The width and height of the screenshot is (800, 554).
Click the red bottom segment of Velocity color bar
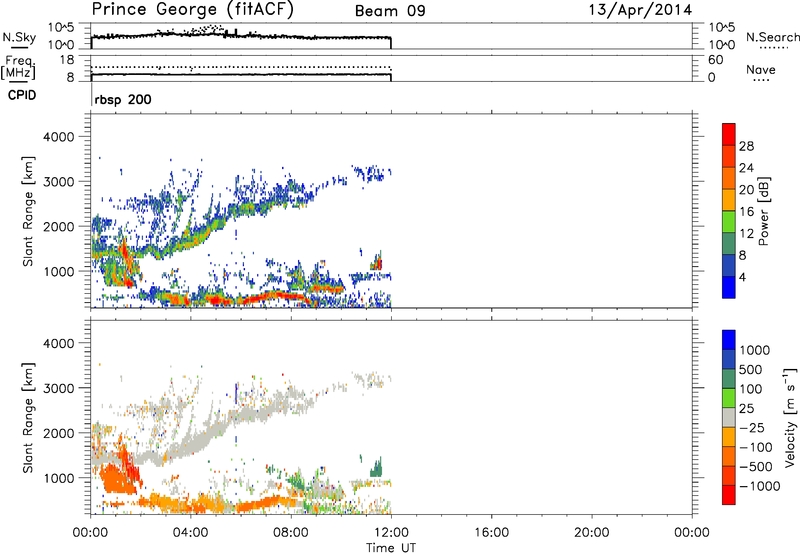729,495
